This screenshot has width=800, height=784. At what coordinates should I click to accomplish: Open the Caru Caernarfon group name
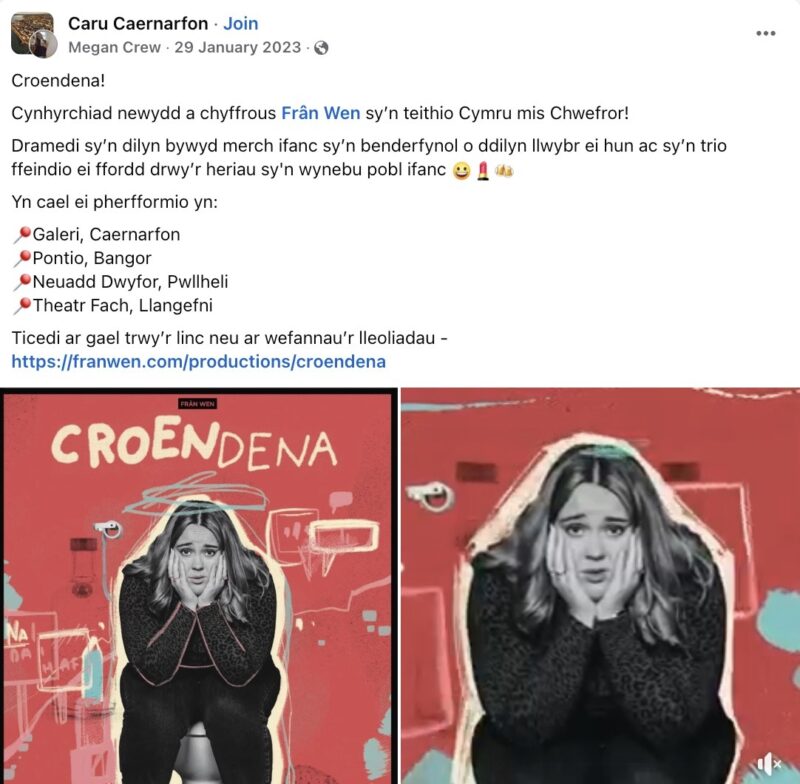pyautogui.click(x=138, y=23)
